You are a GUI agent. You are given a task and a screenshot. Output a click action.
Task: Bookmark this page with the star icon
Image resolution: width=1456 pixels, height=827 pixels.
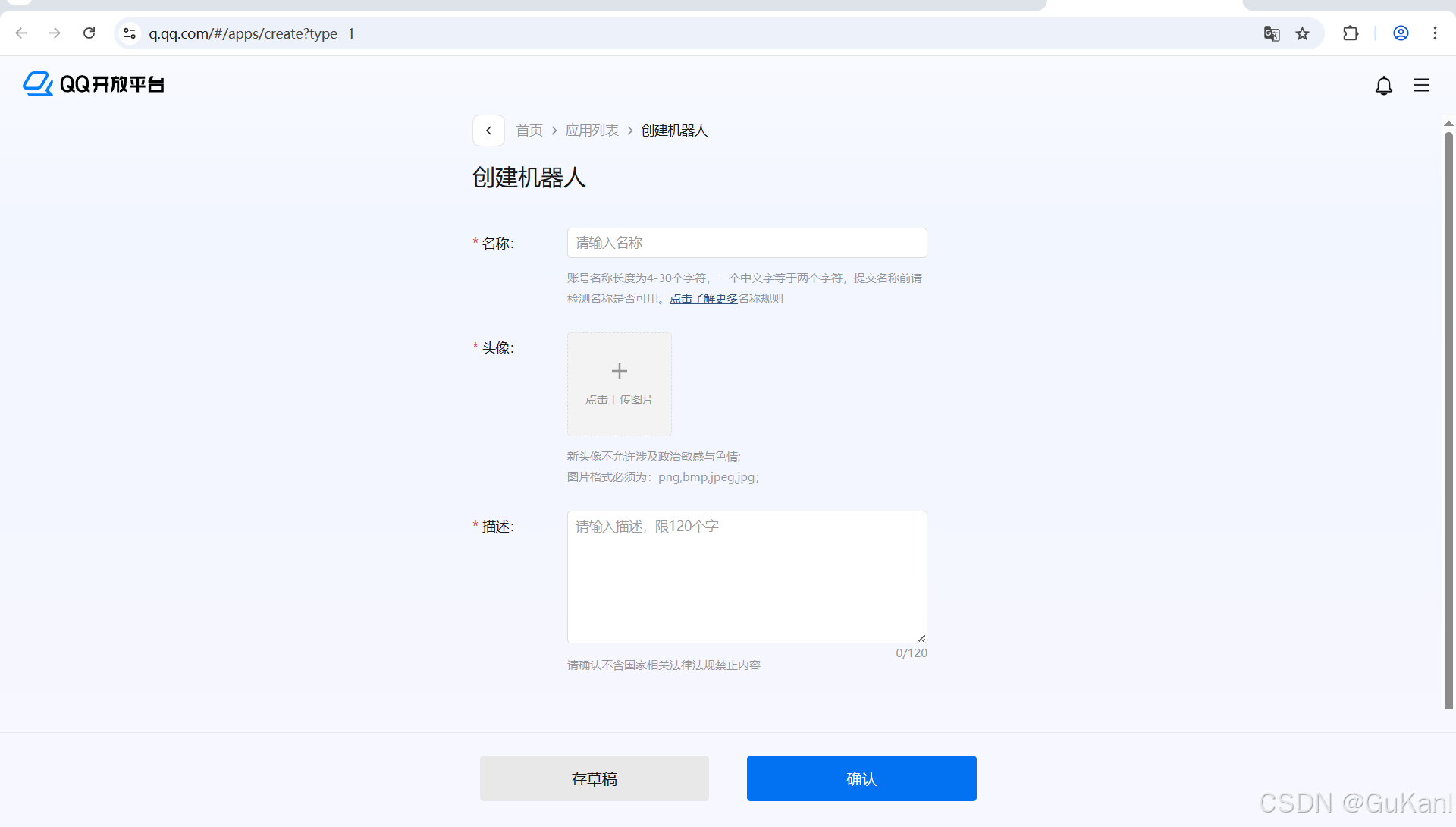pyautogui.click(x=1302, y=33)
